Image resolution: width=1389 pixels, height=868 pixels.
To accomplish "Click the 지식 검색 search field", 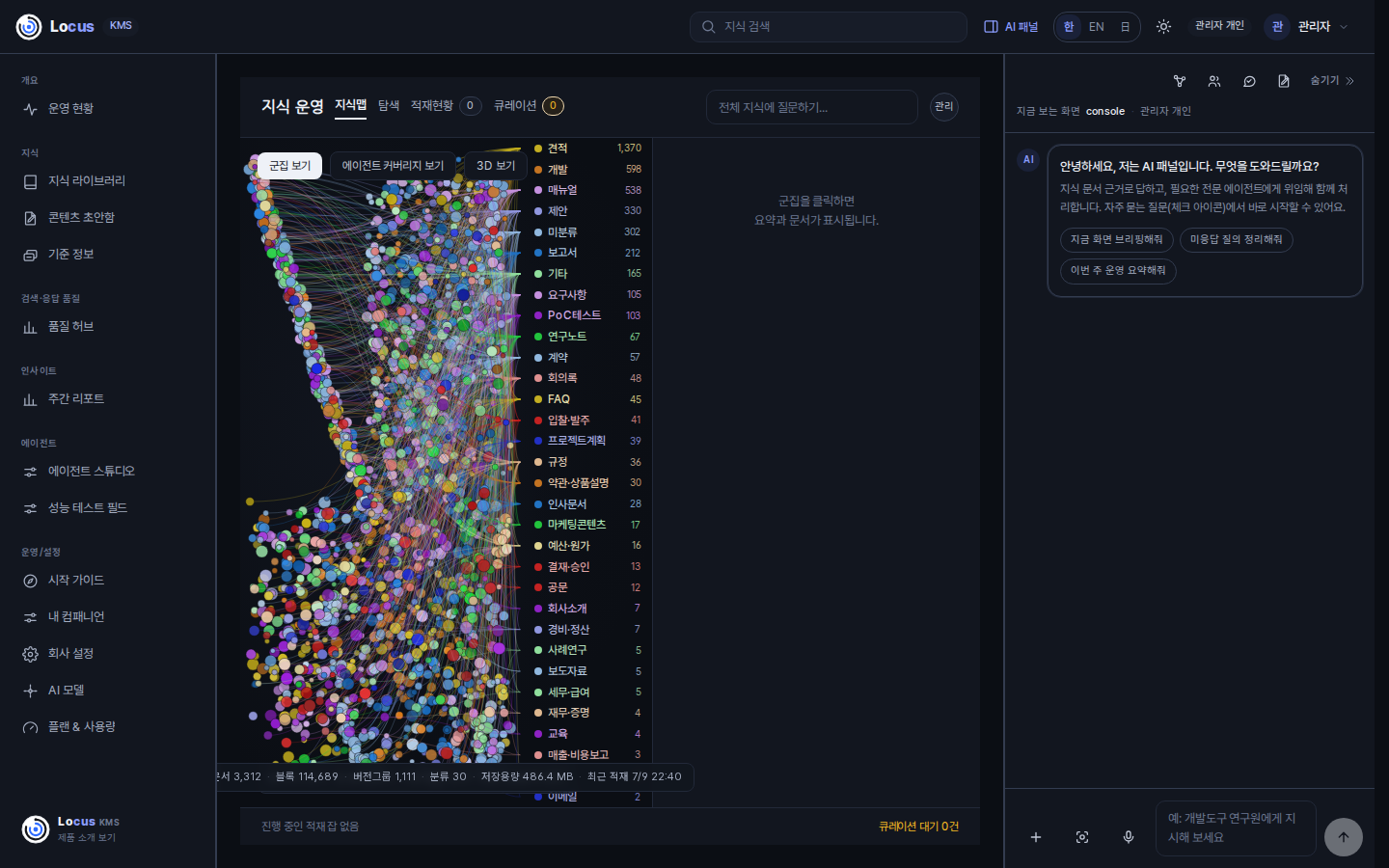I will 829,27.
